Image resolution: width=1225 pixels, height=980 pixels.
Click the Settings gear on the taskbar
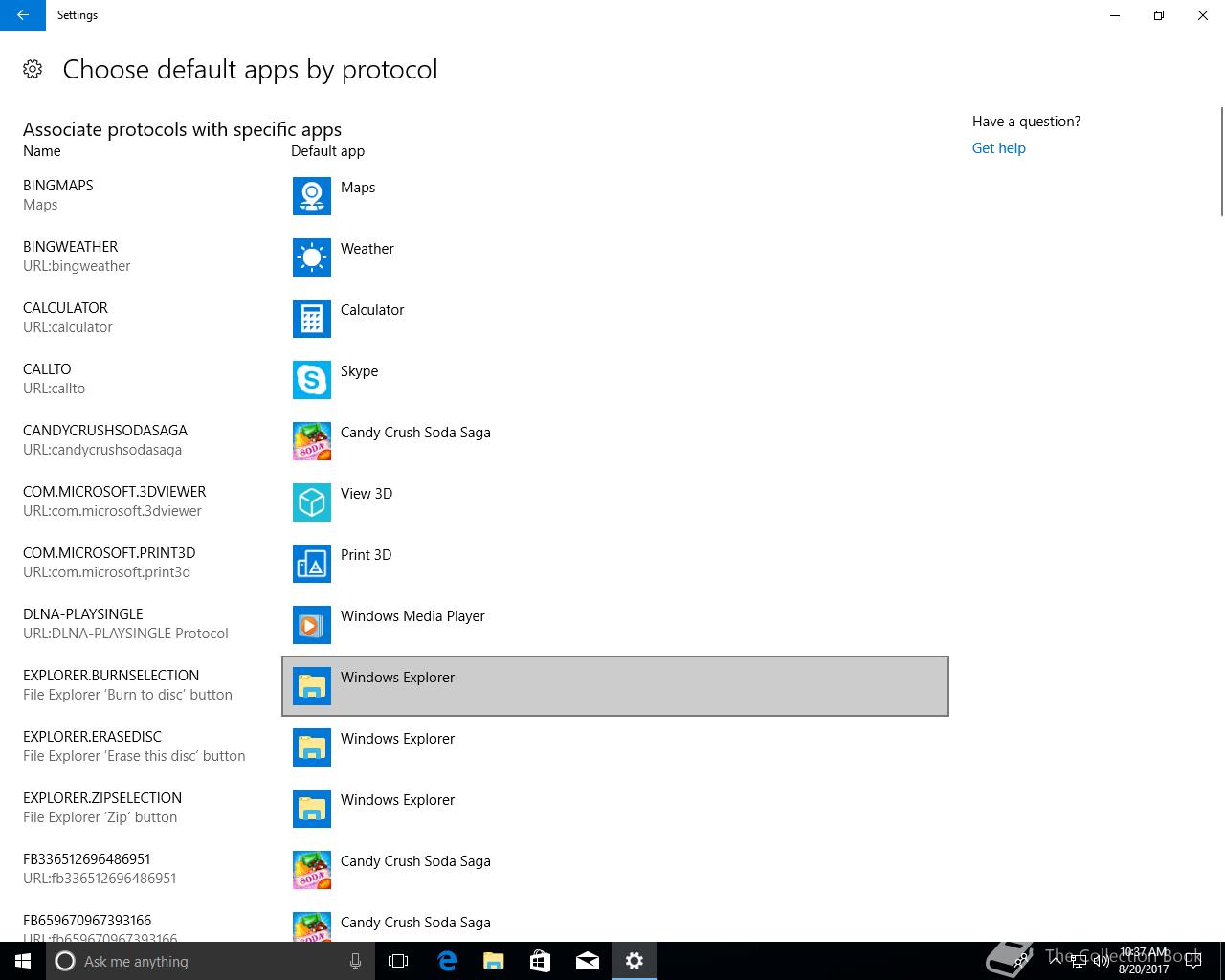coord(635,961)
